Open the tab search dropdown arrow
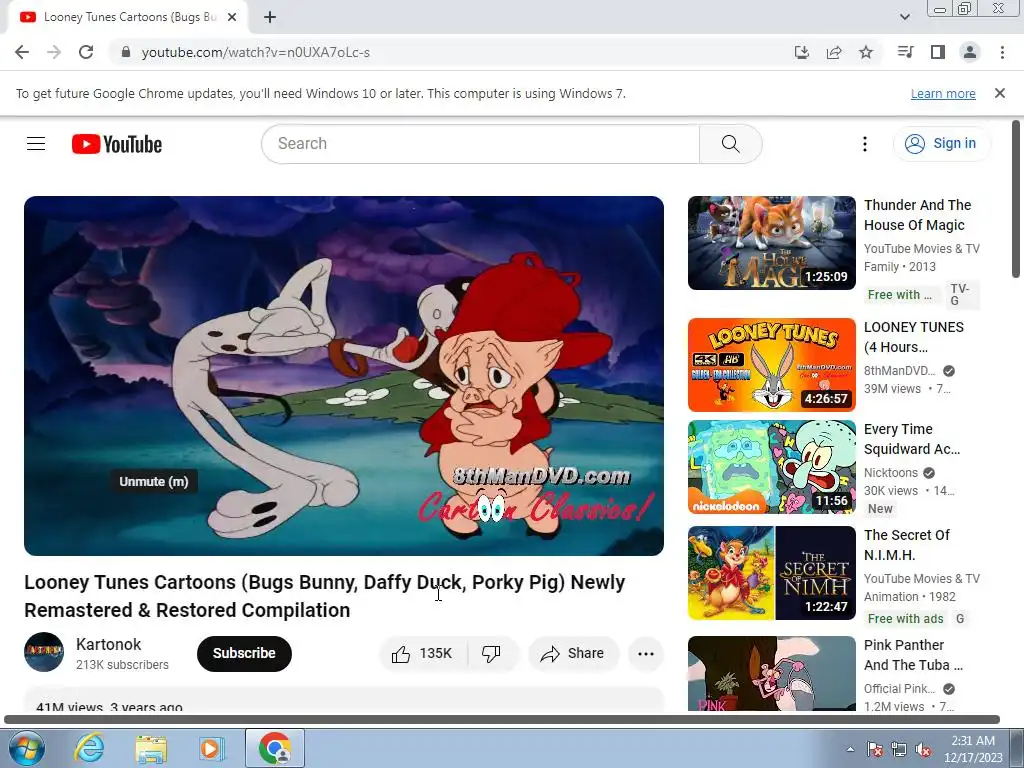 905,18
